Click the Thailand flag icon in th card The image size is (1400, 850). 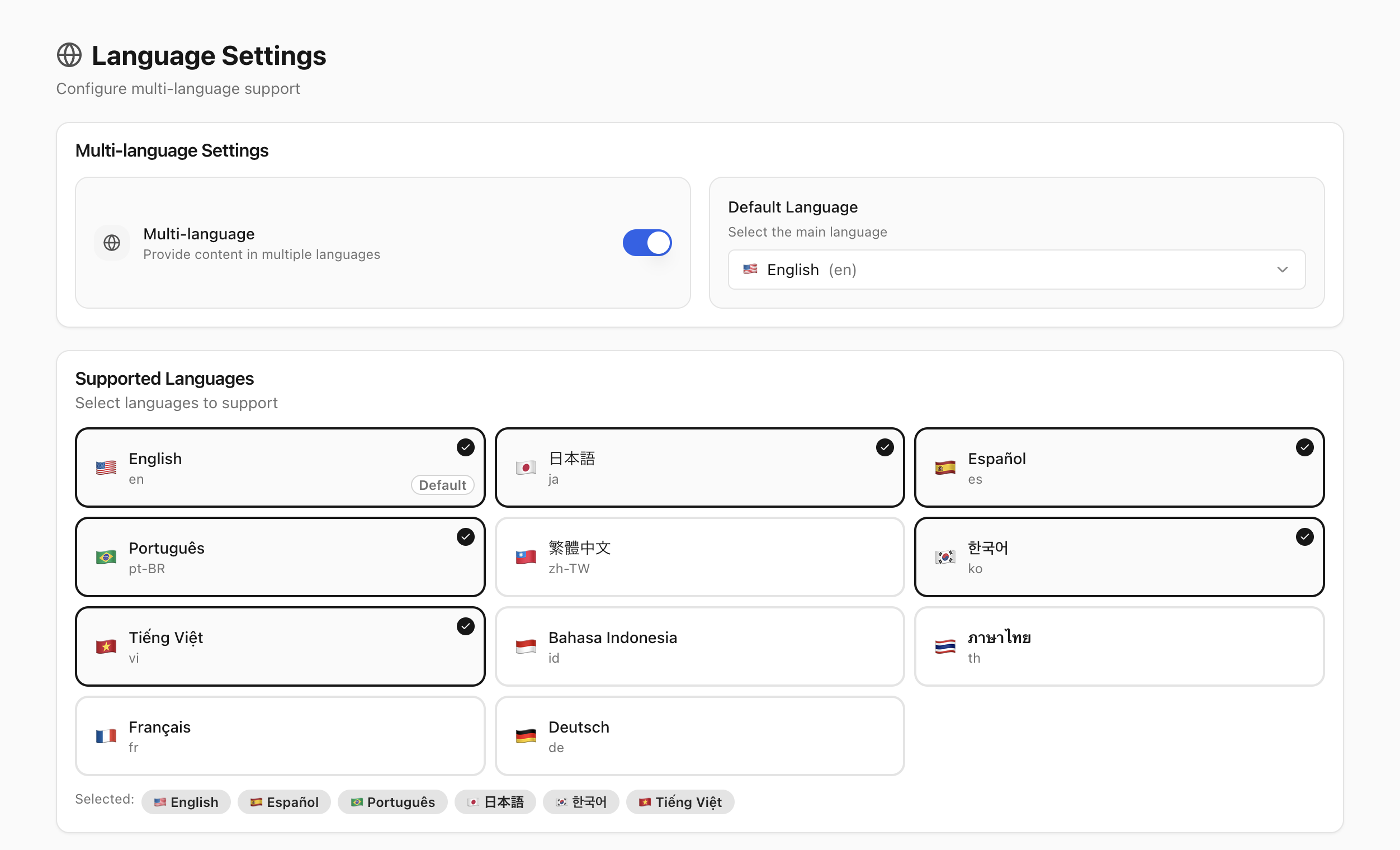pos(945,646)
